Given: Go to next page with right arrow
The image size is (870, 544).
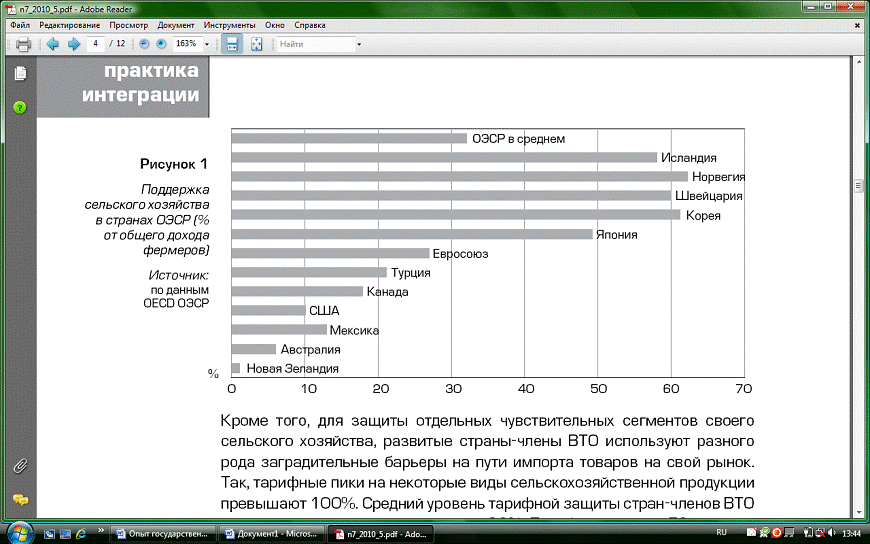Looking at the screenshot, I should [72, 44].
